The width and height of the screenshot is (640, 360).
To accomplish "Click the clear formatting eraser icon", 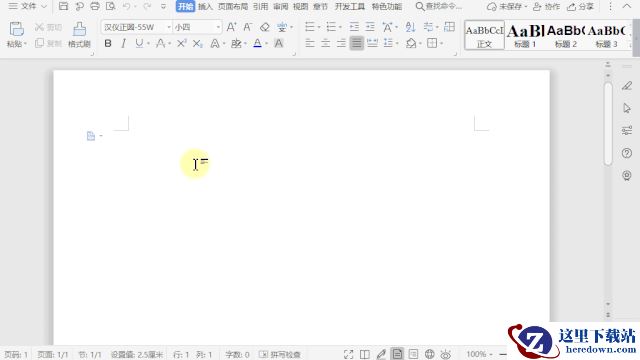I will [x=265, y=27].
